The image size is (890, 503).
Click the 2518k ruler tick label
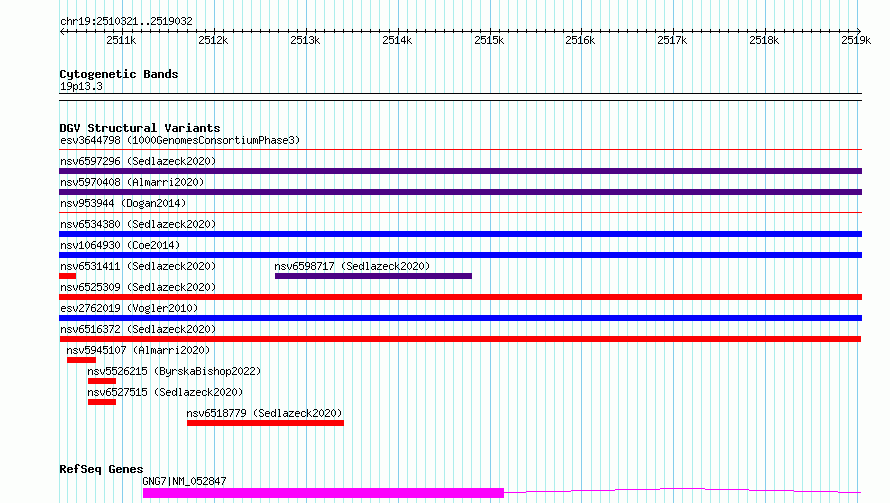coord(765,40)
